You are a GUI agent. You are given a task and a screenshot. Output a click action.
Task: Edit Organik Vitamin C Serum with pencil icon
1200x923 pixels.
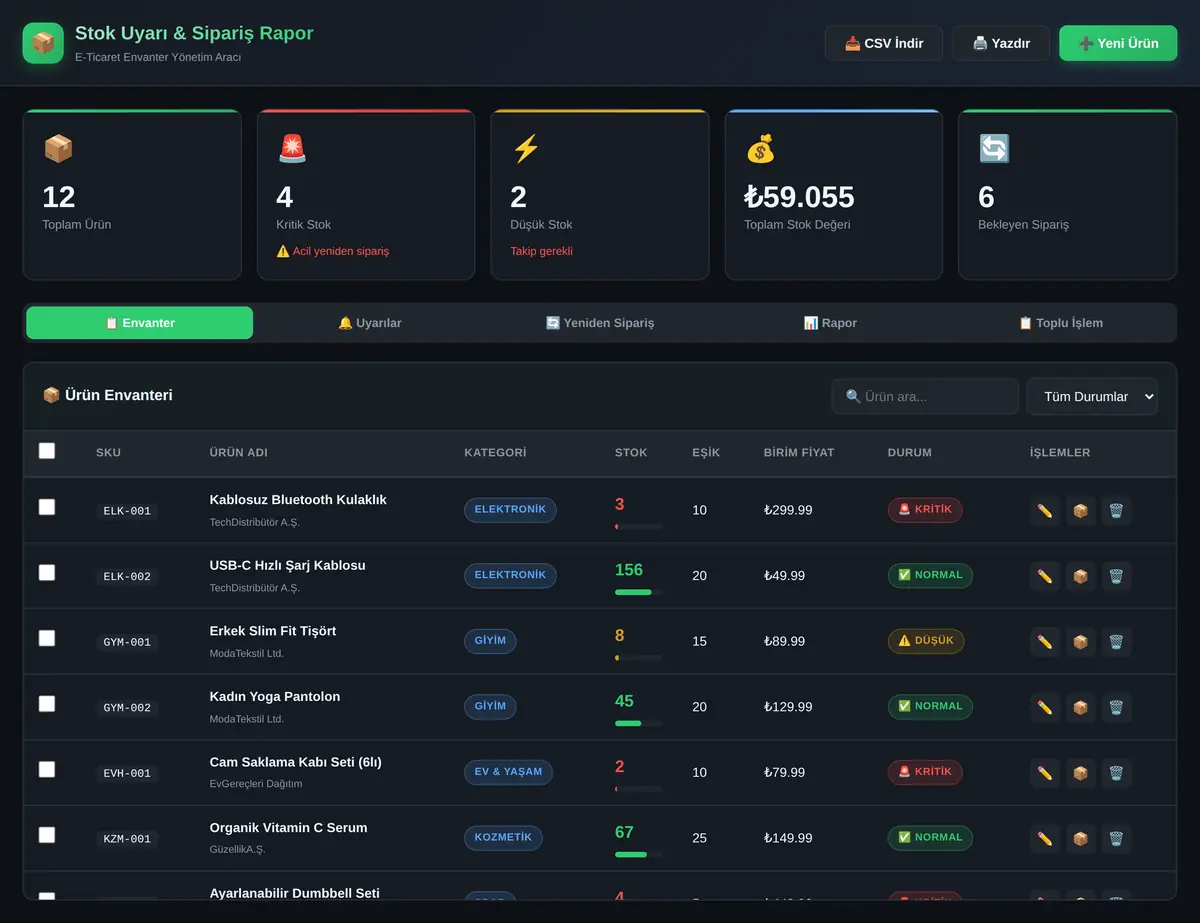pos(1045,838)
